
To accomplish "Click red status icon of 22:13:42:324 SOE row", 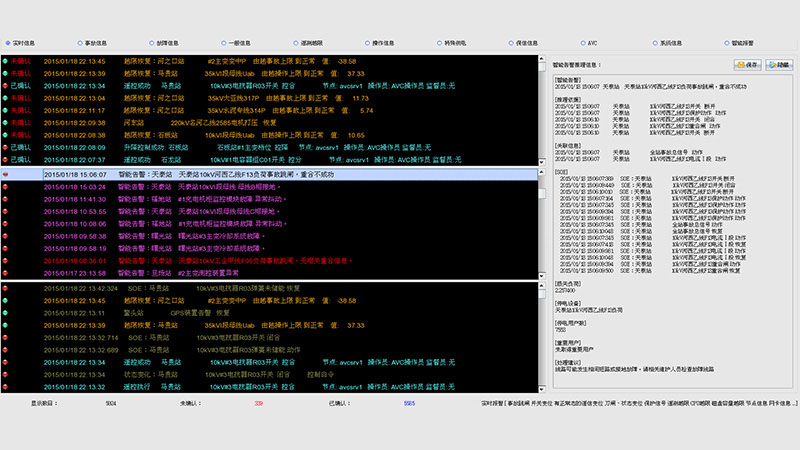I will 5,287.
